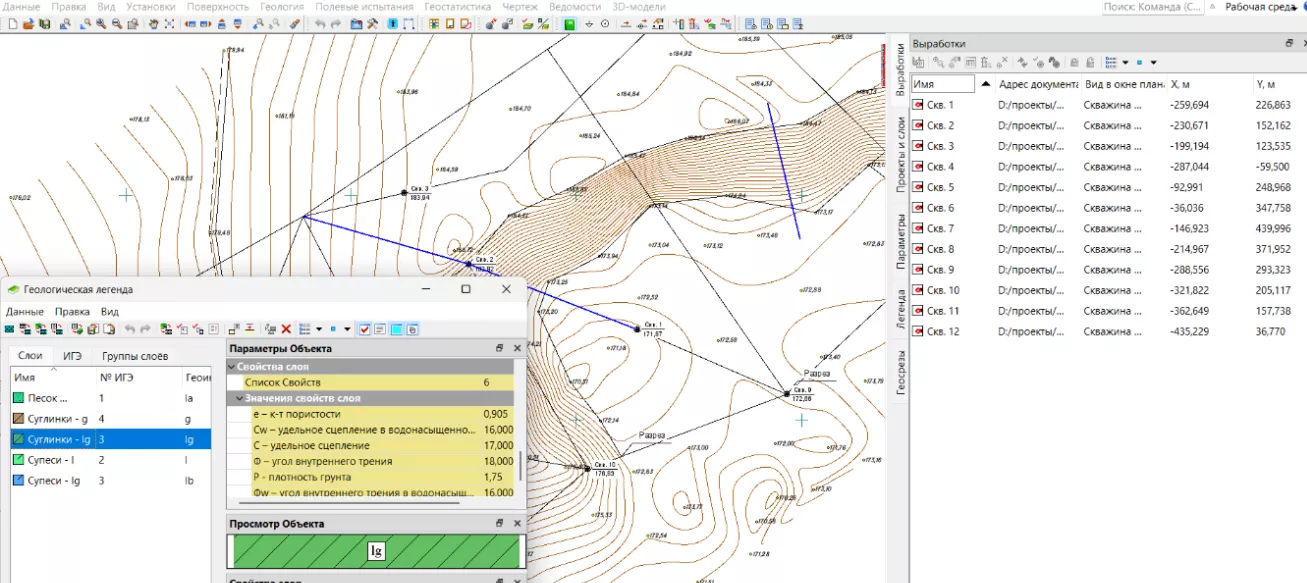Viewport: 1307px width, 583px height.
Task: Click the open folder icon in main toolbar
Action: click(29, 23)
